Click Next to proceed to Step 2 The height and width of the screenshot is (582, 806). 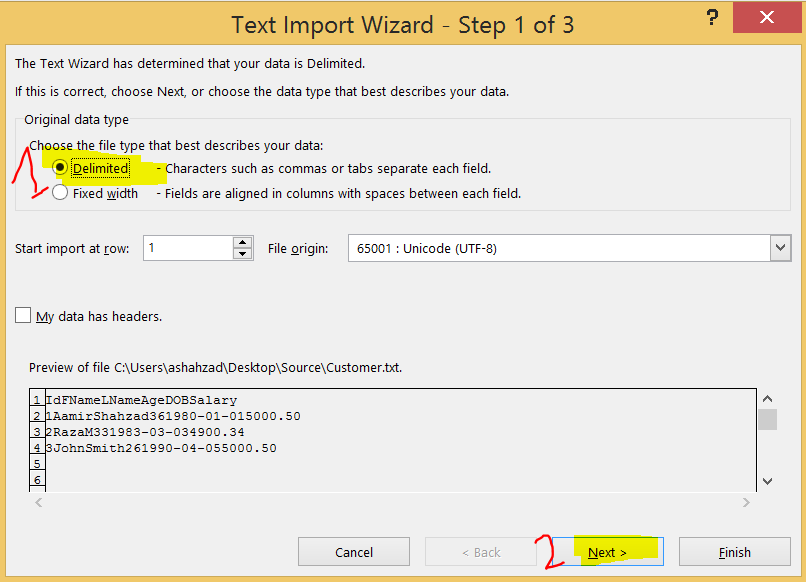[609, 551]
